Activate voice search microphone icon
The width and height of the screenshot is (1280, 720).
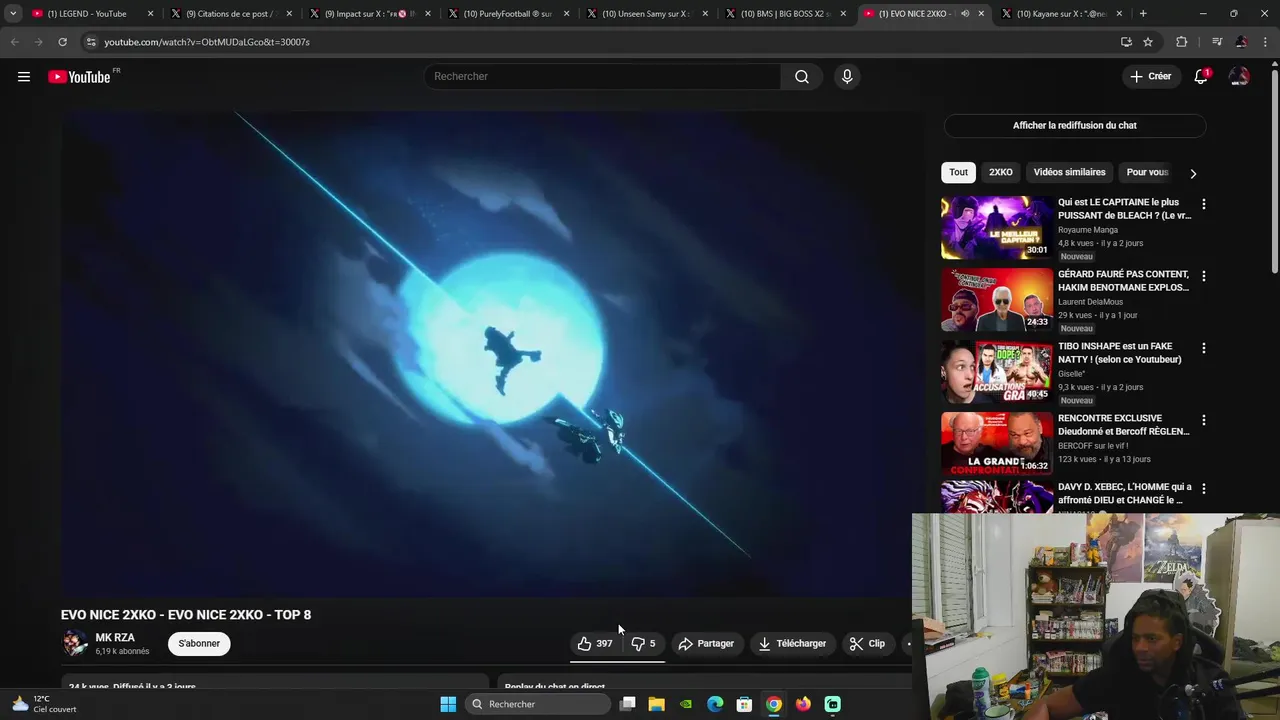coord(847,77)
